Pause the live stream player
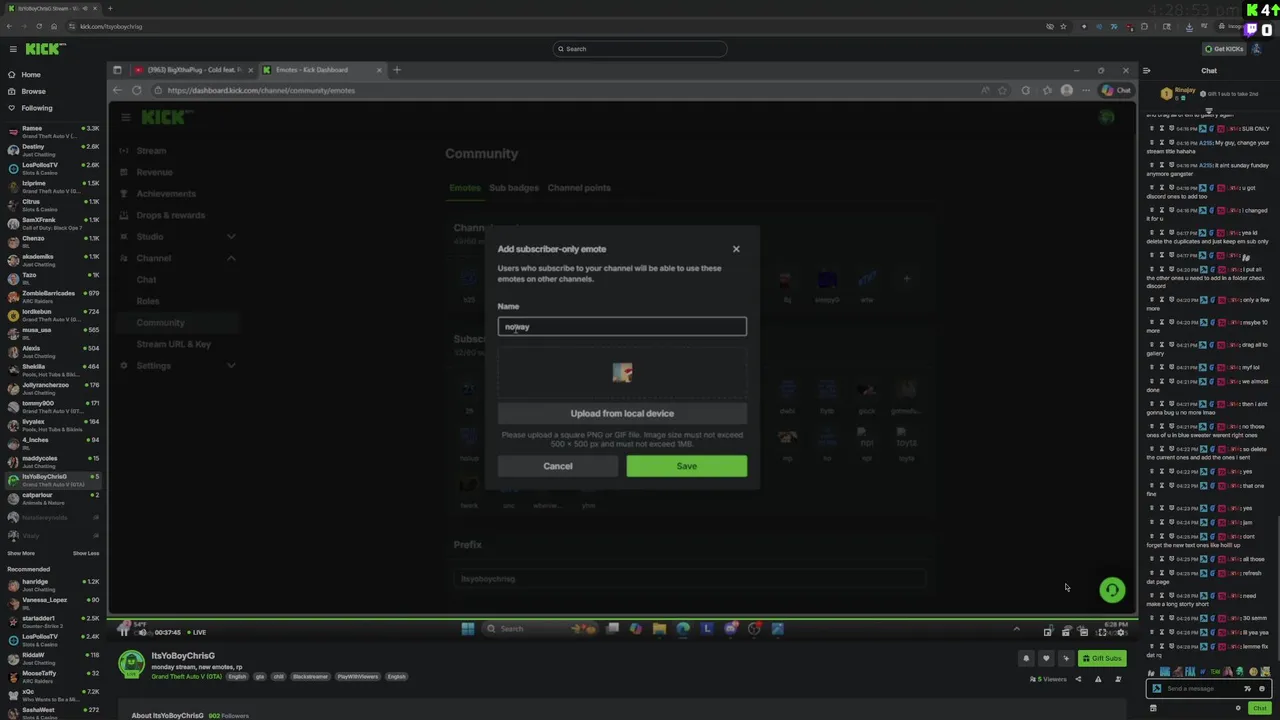The height and width of the screenshot is (720, 1280). pos(124,632)
